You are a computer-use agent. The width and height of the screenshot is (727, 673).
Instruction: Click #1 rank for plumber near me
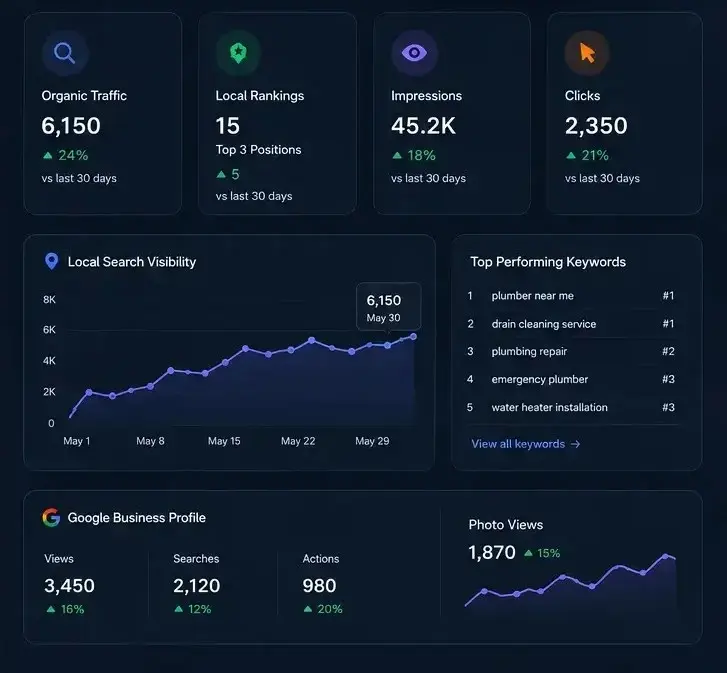(x=668, y=296)
